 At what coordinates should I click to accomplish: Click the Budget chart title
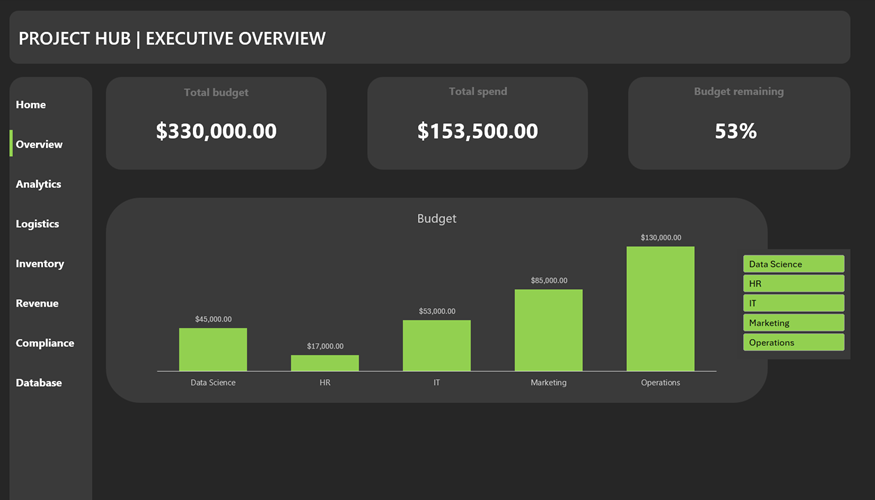[x=436, y=219]
